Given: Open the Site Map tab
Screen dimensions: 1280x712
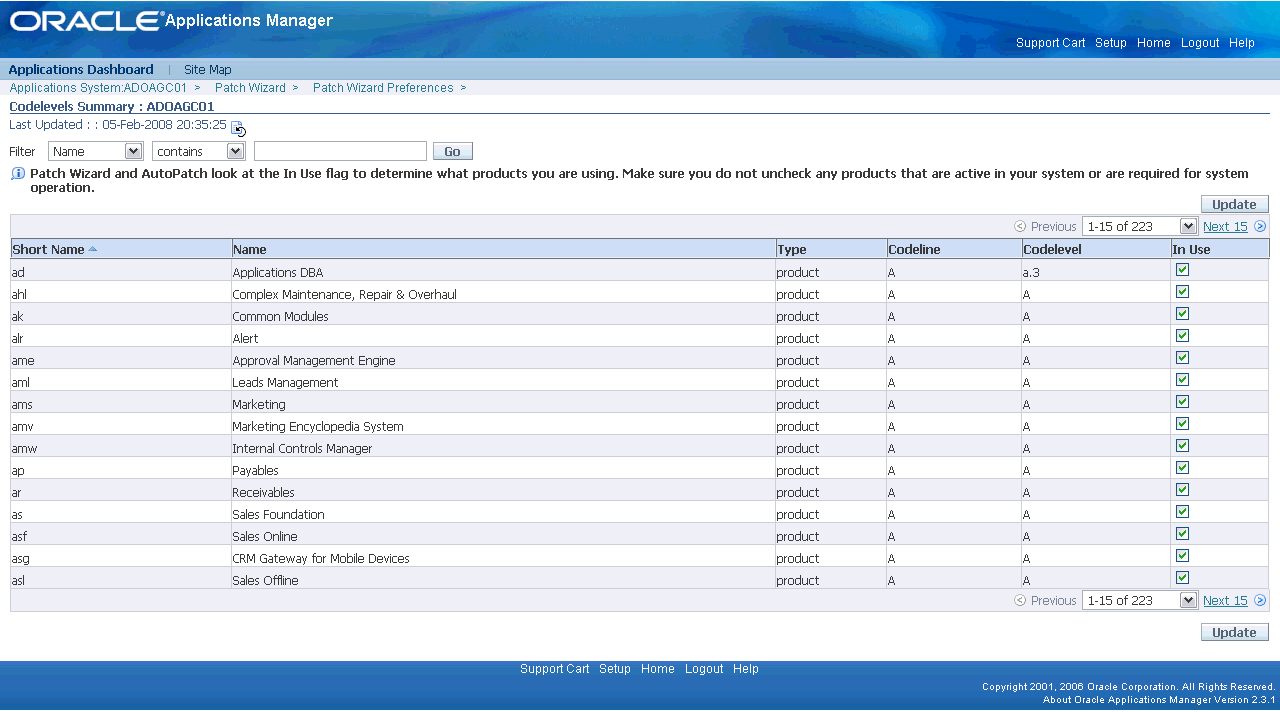Looking at the screenshot, I should [207, 70].
